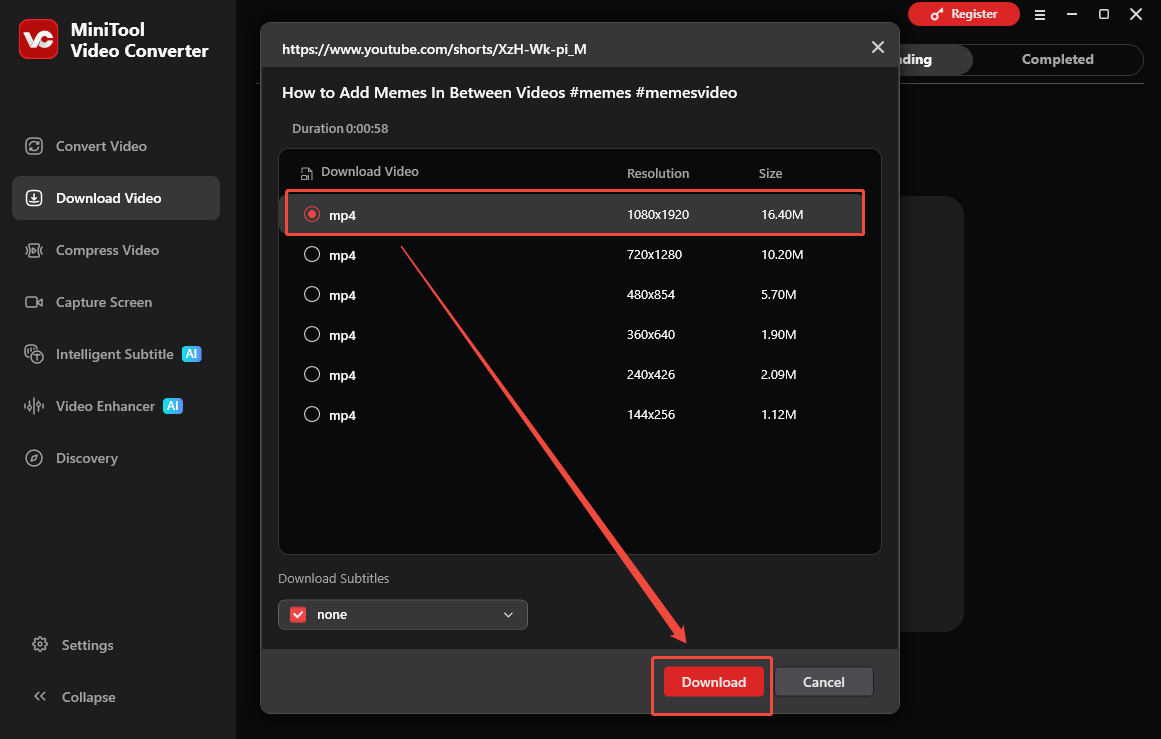Click the video title about adding memes
Screen dimensions: 1161x739
point(509,93)
